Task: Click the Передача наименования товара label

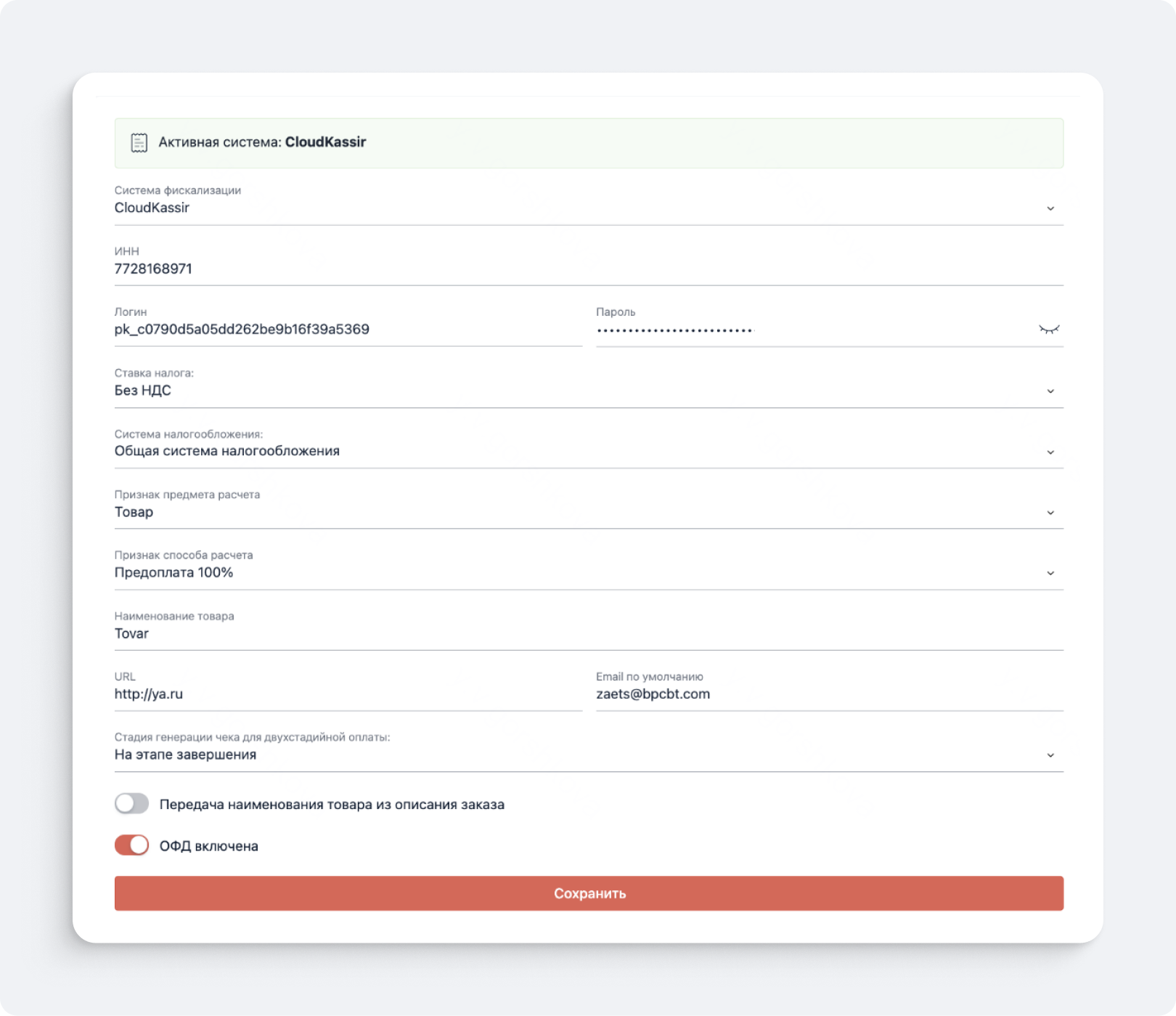Action: (x=332, y=805)
